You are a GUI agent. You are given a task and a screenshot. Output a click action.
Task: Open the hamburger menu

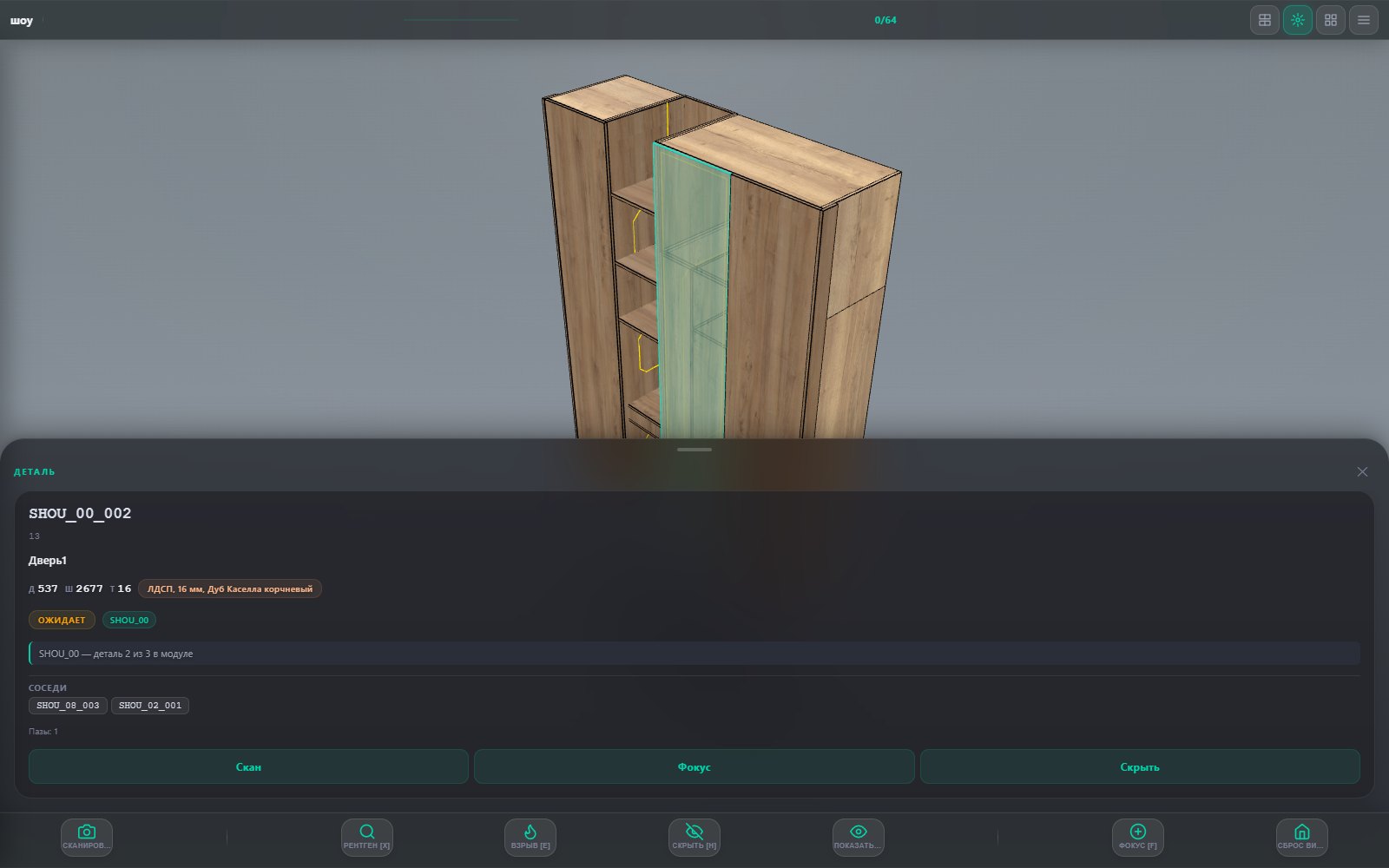[x=1364, y=20]
